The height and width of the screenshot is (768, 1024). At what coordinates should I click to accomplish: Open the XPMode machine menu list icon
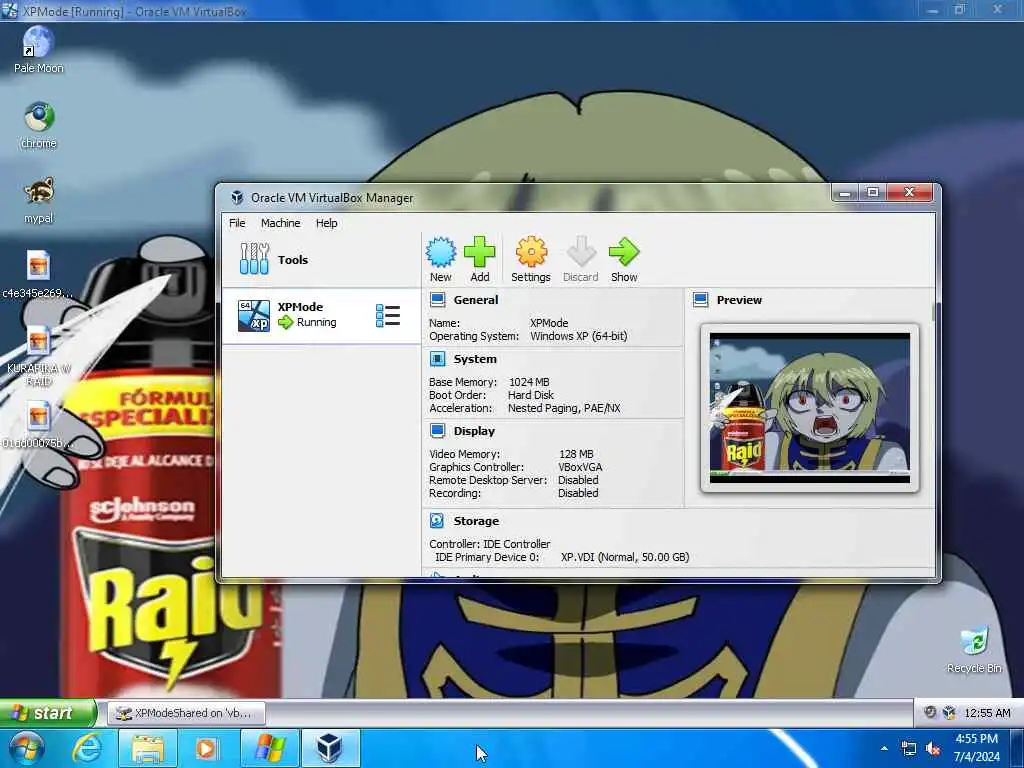click(388, 315)
